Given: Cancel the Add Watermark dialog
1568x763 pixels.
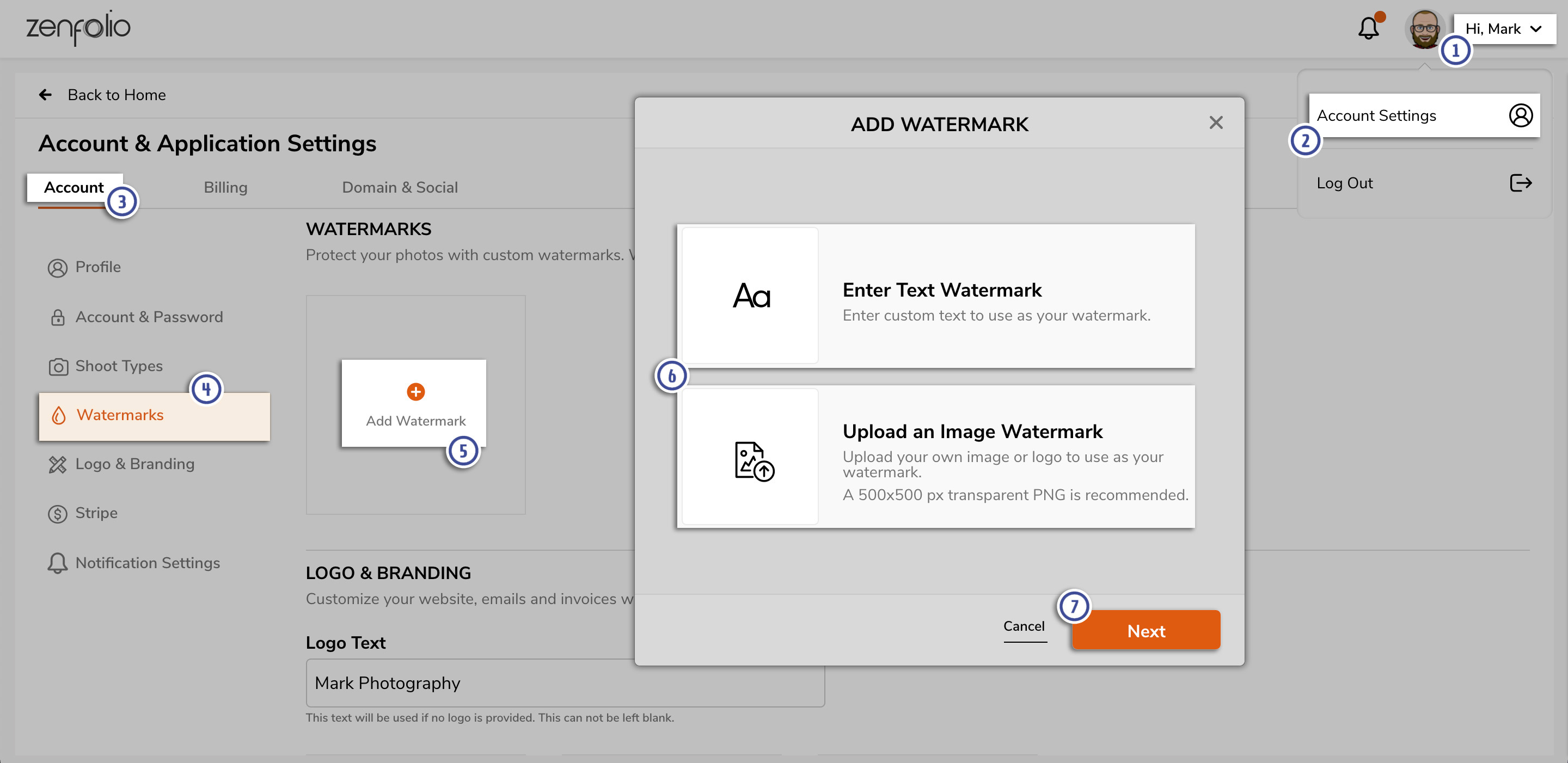Looking at the screenshot, I should tap(1025, 626).
